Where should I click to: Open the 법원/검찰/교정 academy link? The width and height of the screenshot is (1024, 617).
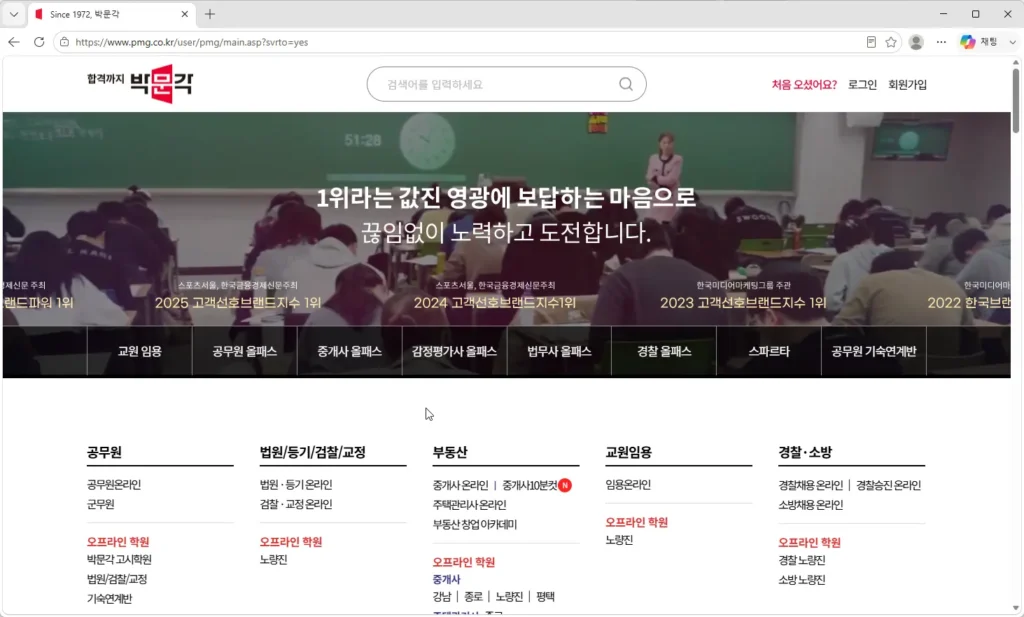point(117,579)
